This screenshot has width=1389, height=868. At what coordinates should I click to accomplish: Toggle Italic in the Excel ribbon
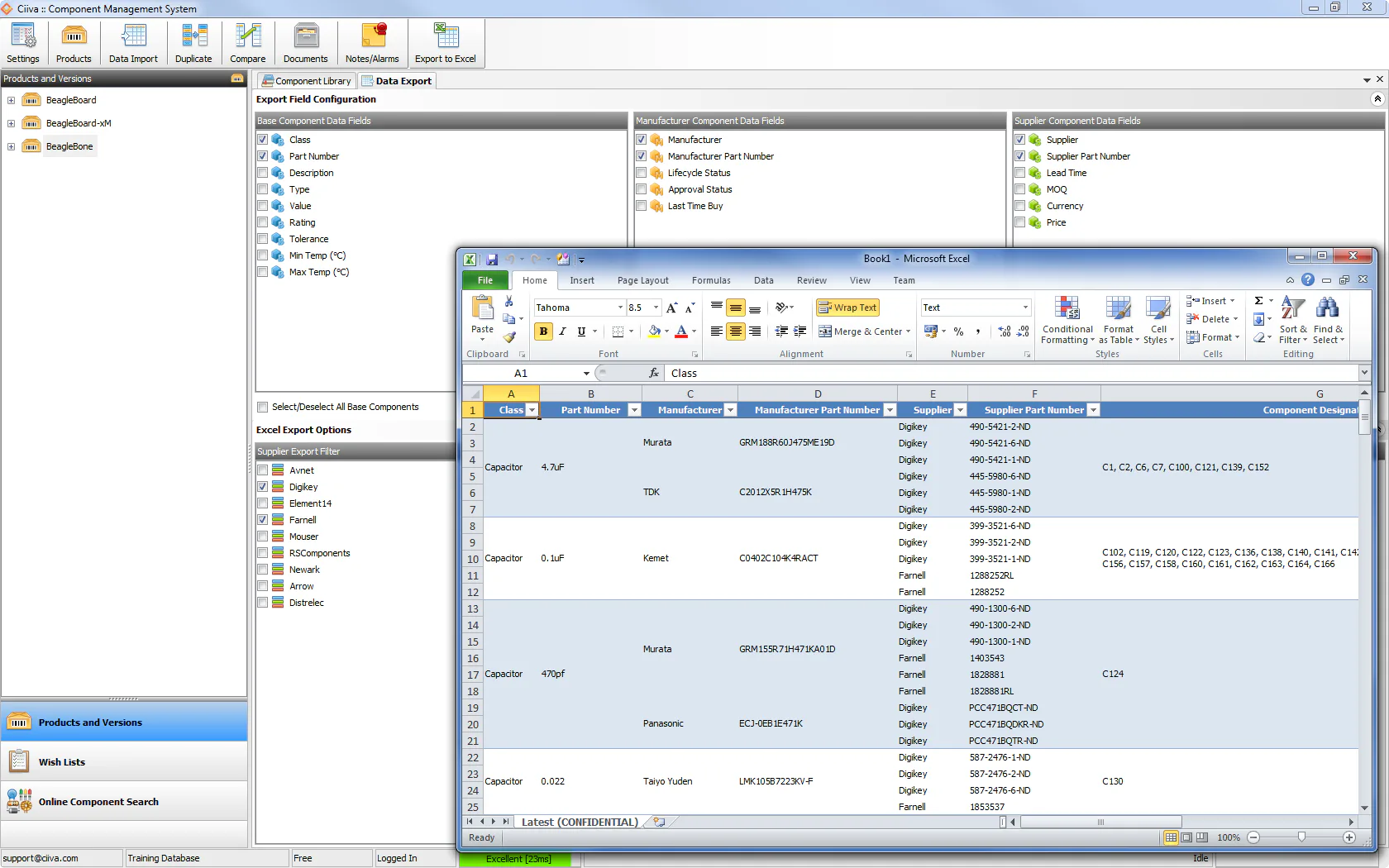coord(562,331)
